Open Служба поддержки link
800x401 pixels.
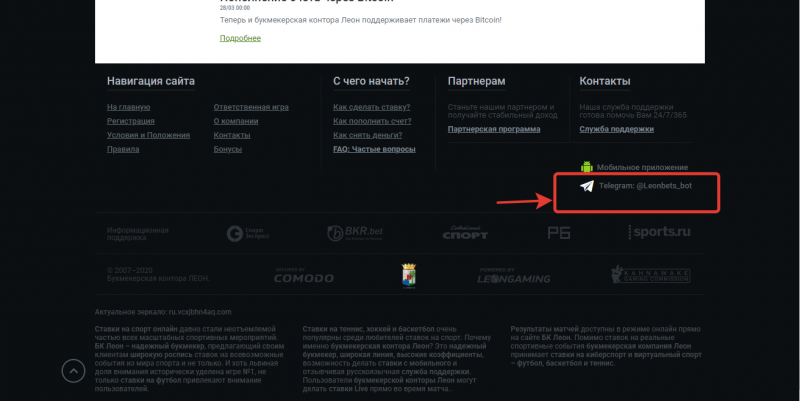tap(616, 129)
